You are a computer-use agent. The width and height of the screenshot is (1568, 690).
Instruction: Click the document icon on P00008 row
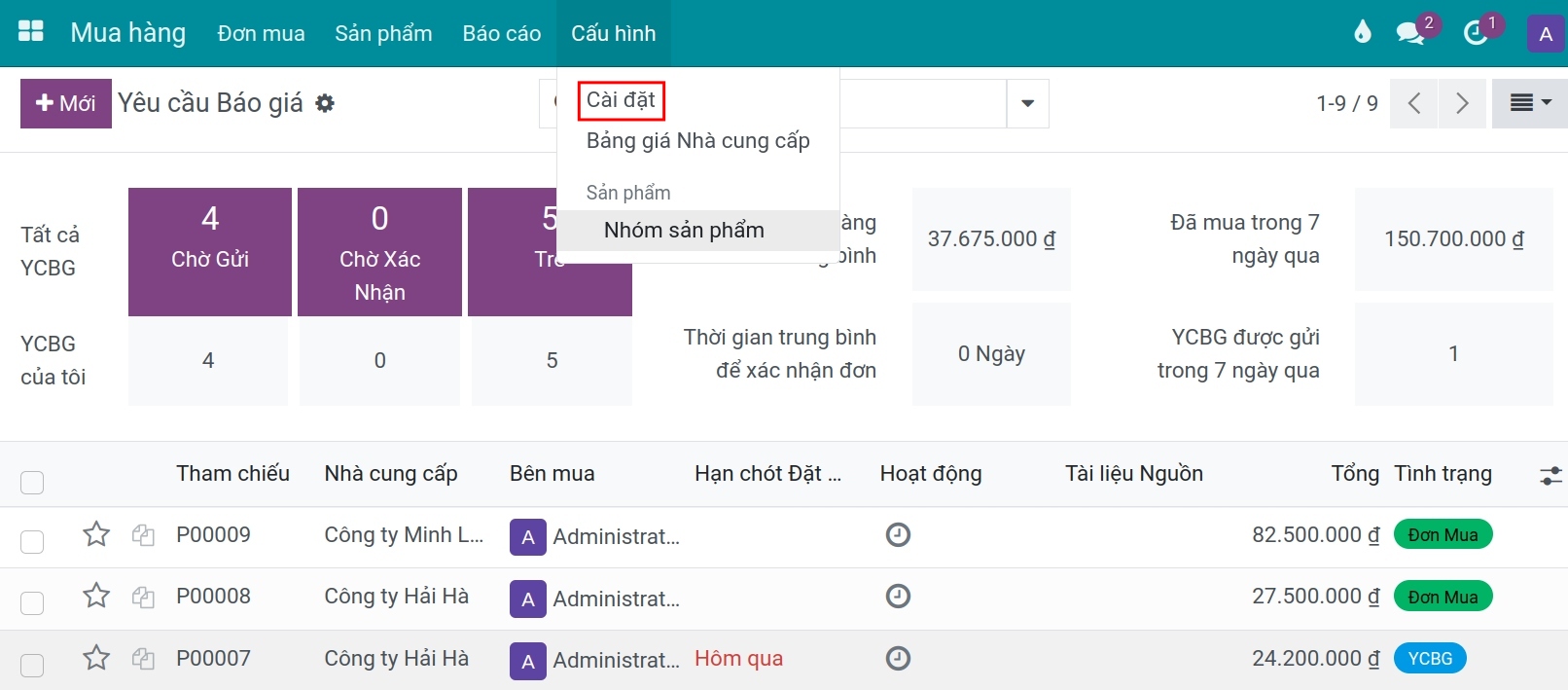pos(143,597)
